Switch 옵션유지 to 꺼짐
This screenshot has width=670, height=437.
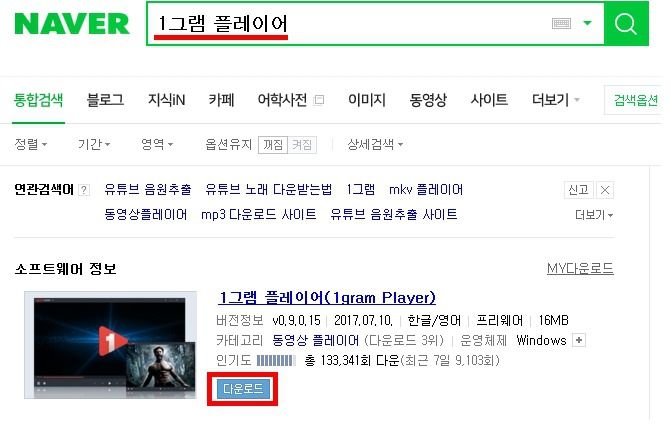pyautogui.click(x=273, y=145)
